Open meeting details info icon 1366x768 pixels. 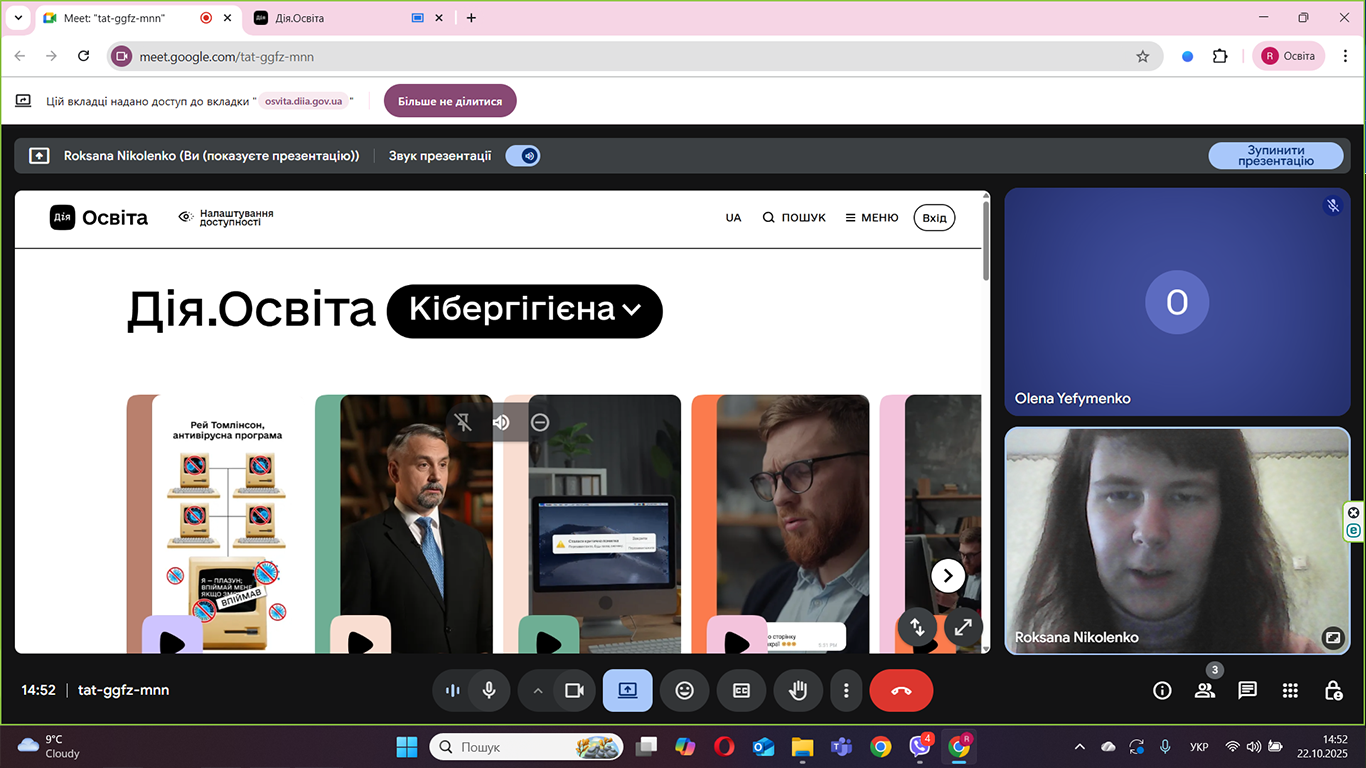coord(1162,690)
